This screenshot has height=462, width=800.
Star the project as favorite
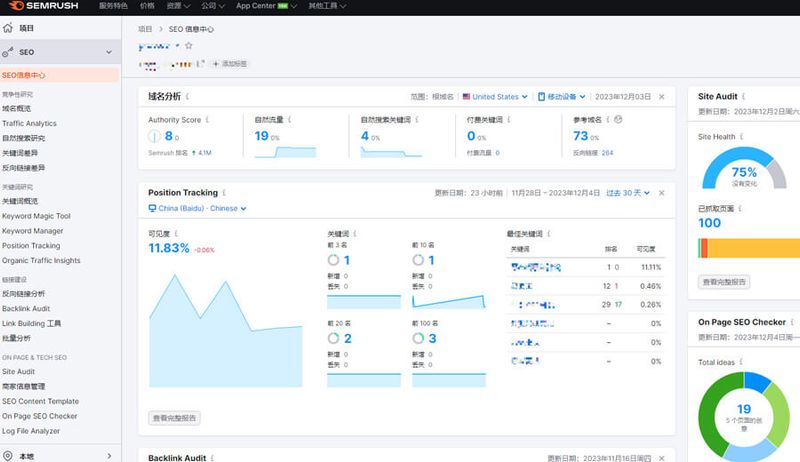pyautogui.click(x=189, y=45)
